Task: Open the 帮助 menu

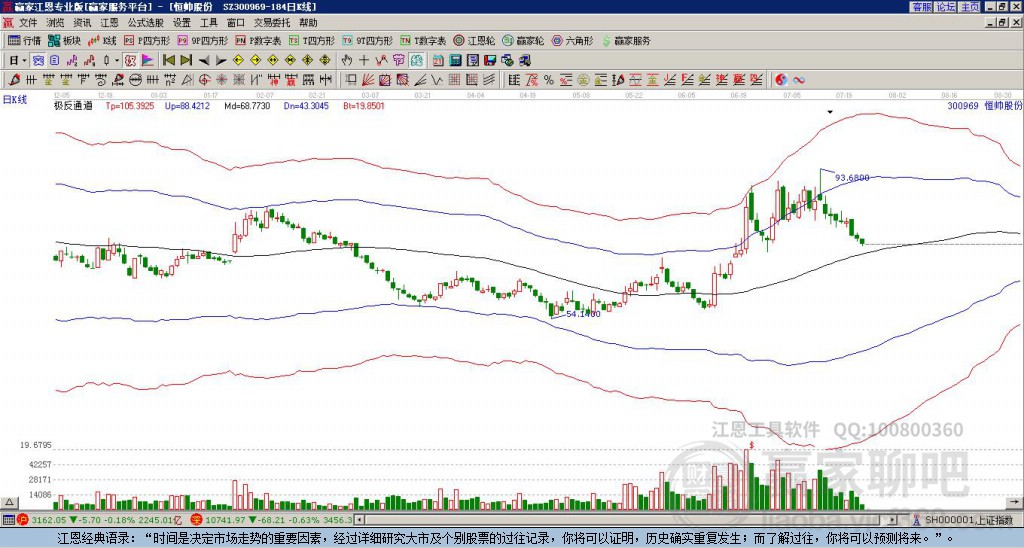Action: (x=308, y=23)
